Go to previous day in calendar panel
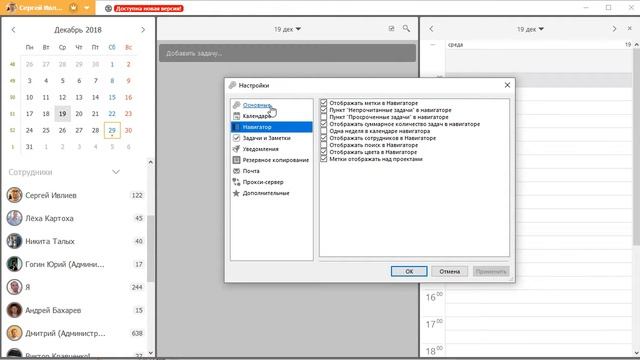This screenshot has width=640, height=360. pyautogui.click(x=431, y=29)
